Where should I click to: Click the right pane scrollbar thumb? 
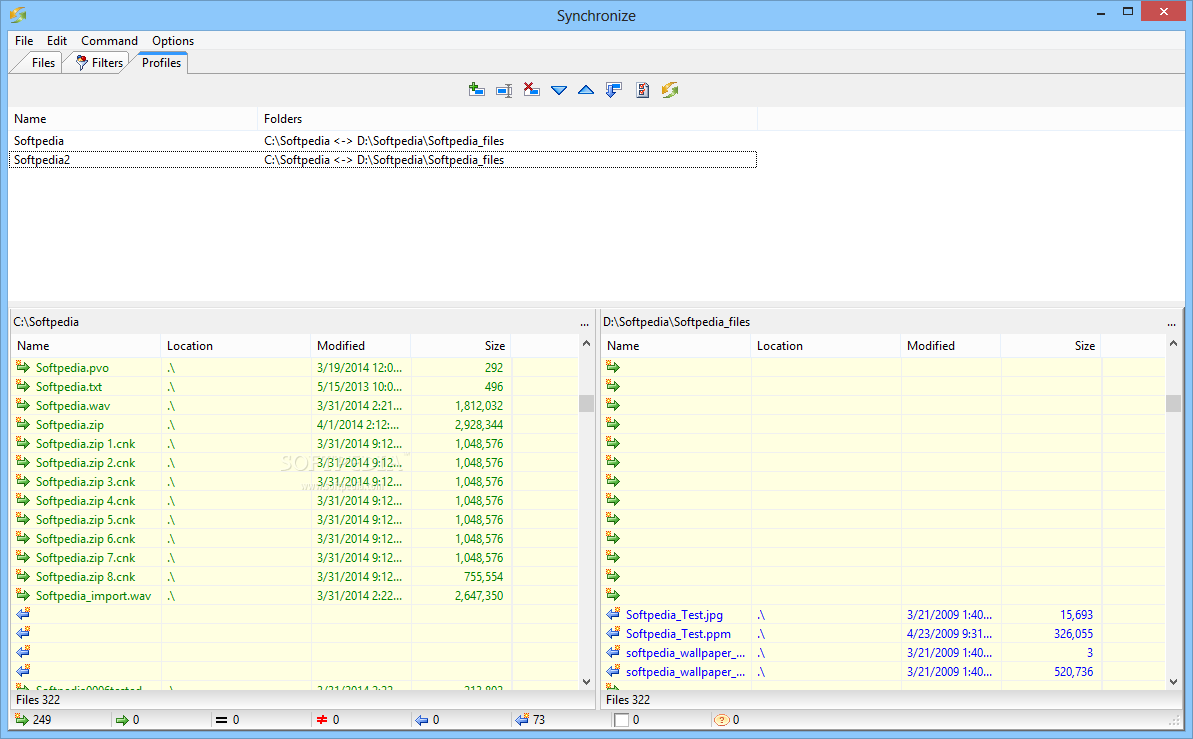1173,403
